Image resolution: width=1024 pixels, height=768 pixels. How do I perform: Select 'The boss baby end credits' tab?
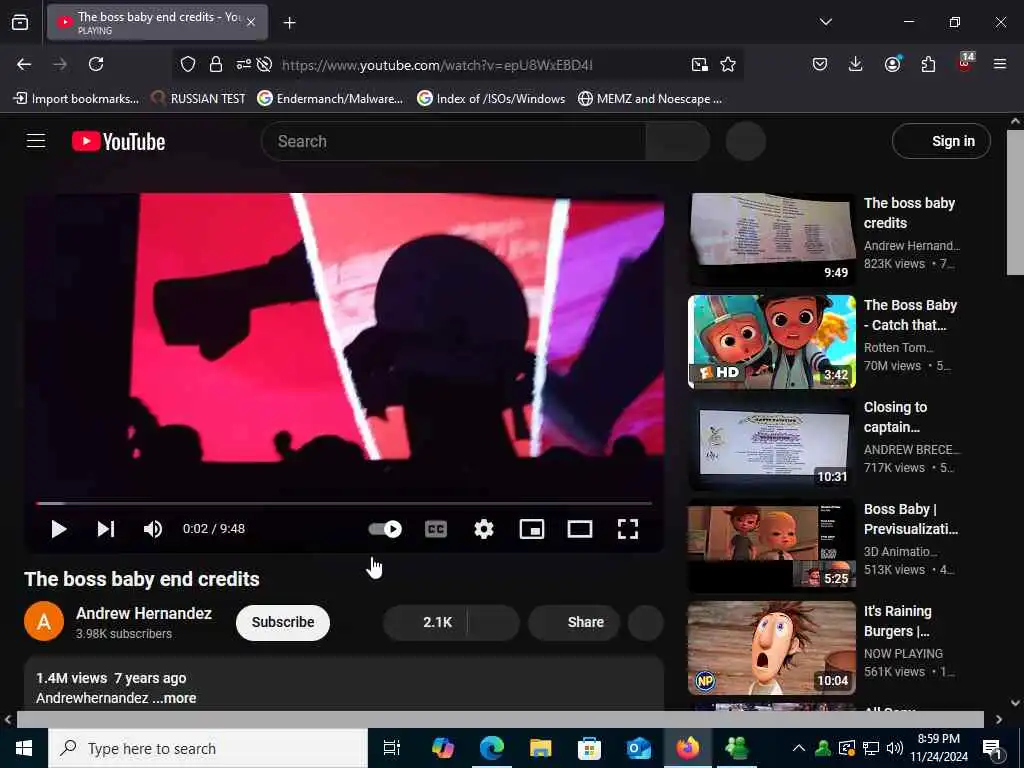point(157,22)
